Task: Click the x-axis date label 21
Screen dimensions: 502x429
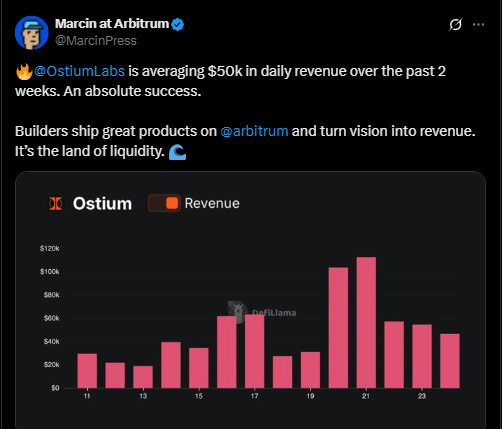Action: [x=366, y=396]
